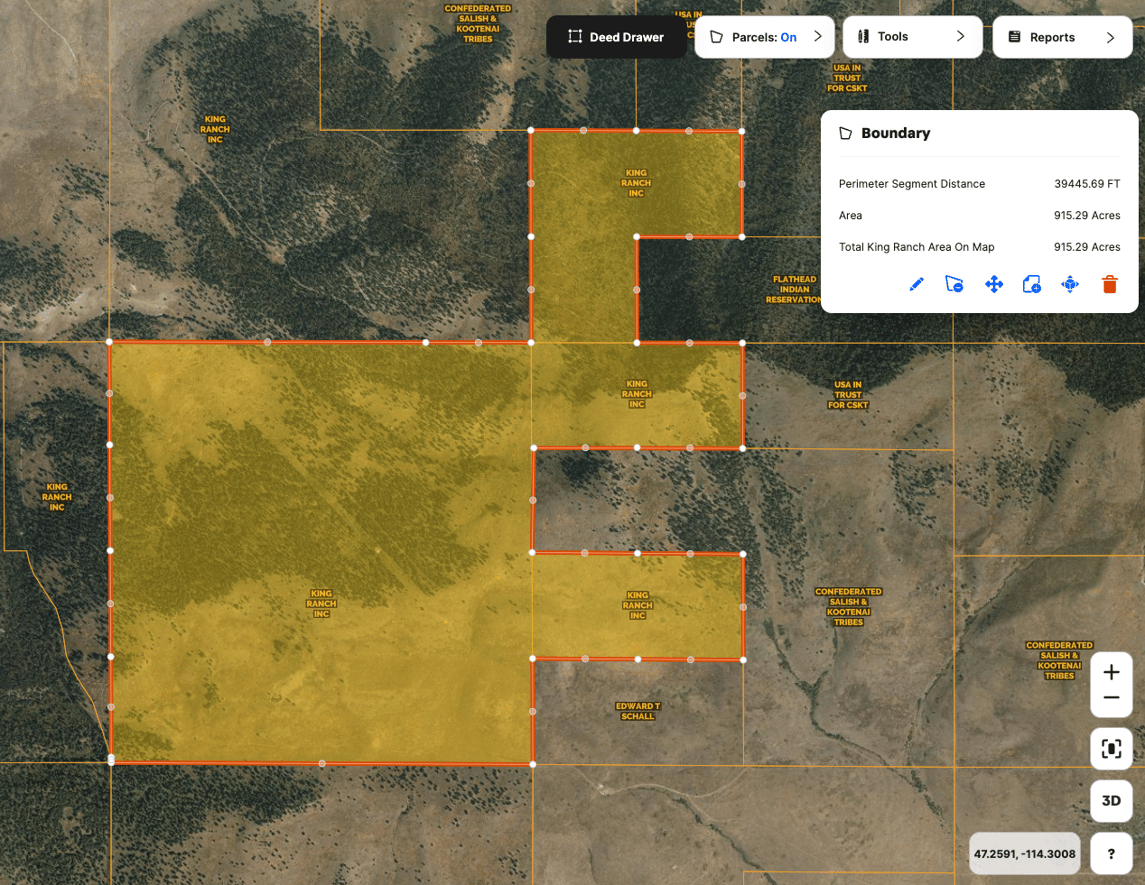This screenshot has height=885, width=1145.
Task: Click the pencil edit boundary icon
Action: (x=916, y=285)
